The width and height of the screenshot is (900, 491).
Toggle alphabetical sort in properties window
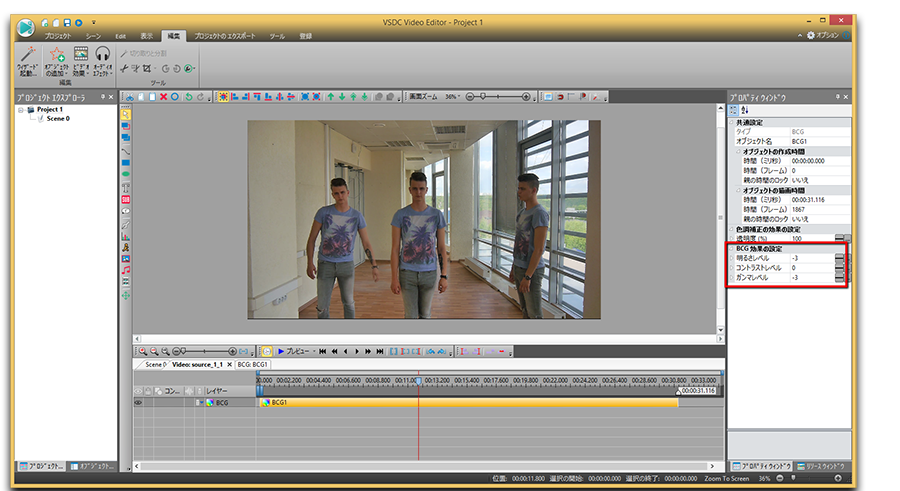pos(745,110)
